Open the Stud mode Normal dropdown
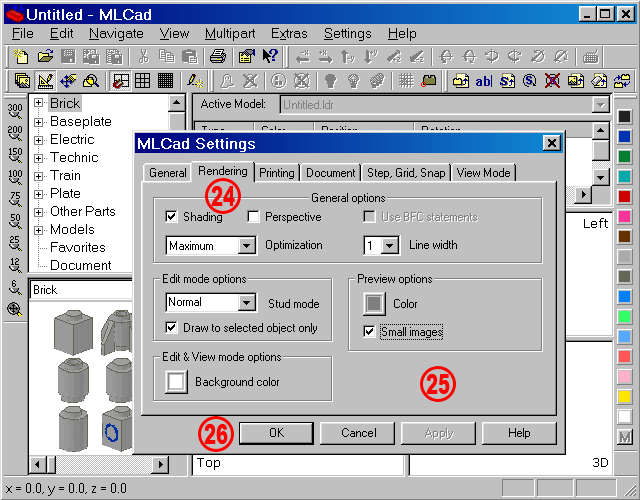 click(247, 303)
